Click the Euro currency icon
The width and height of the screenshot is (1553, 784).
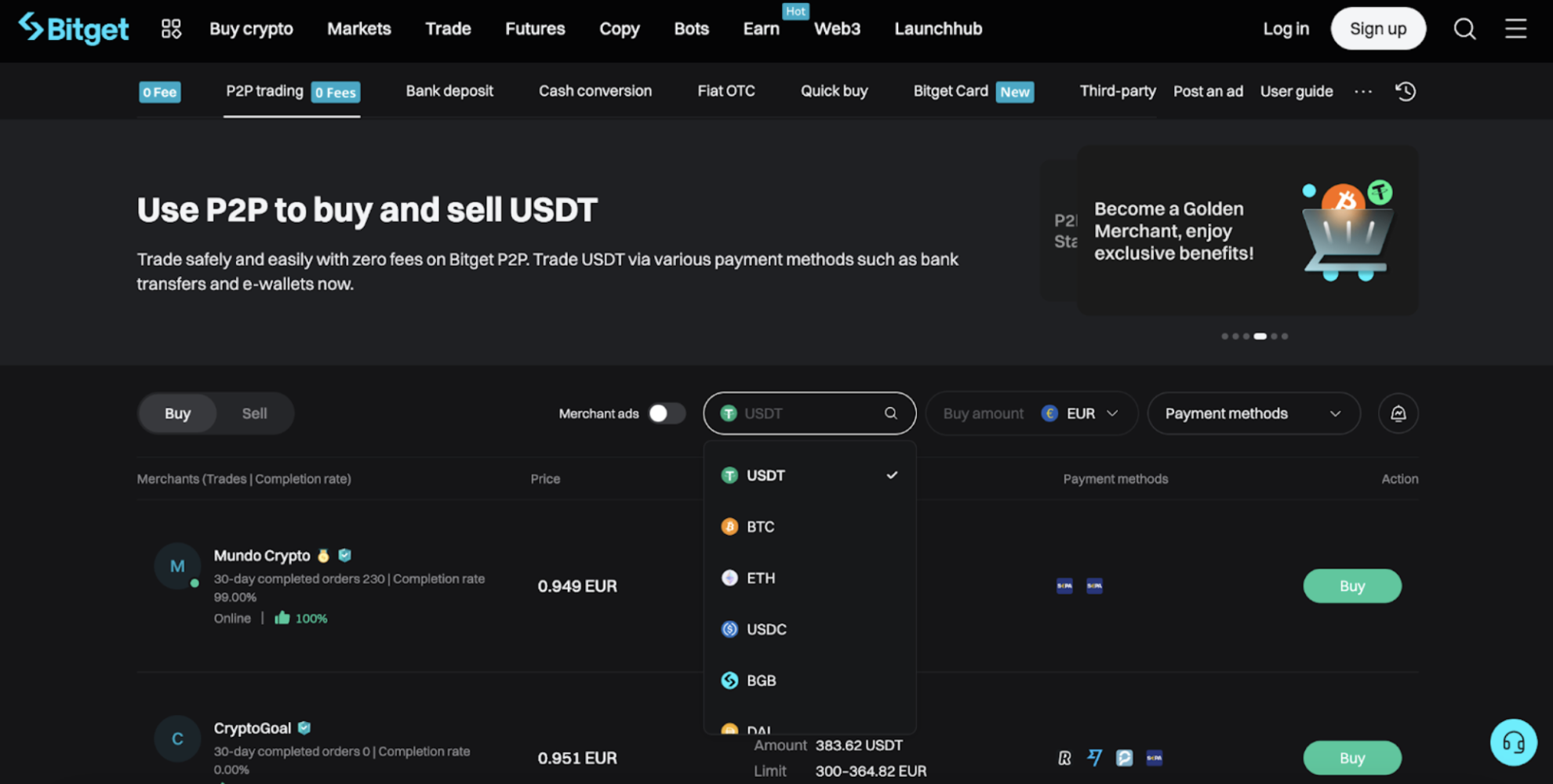(1049, 413)
